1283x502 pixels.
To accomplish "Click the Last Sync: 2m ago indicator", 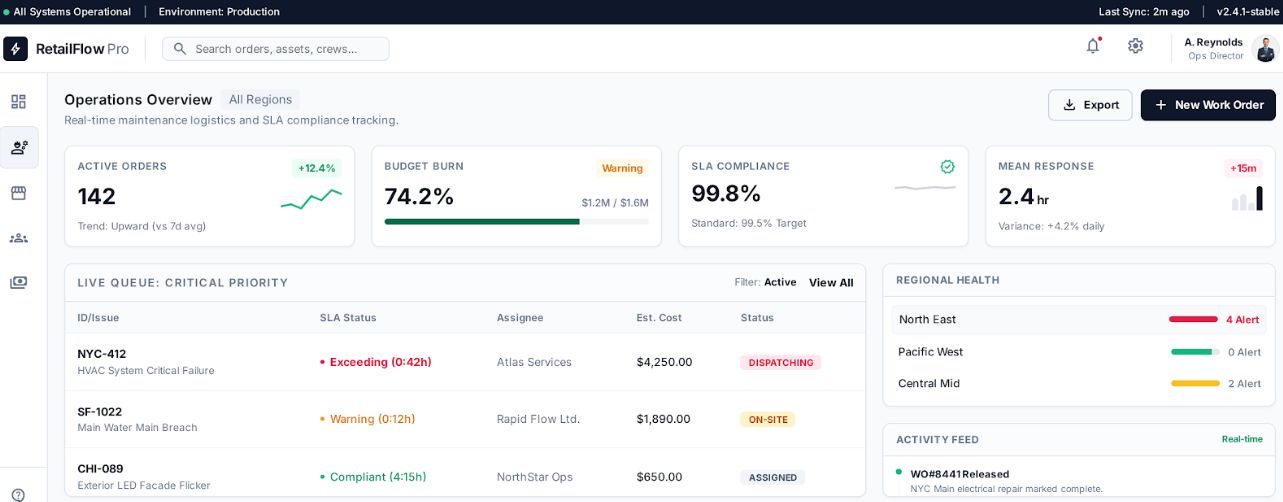I will click(1144, 12).
